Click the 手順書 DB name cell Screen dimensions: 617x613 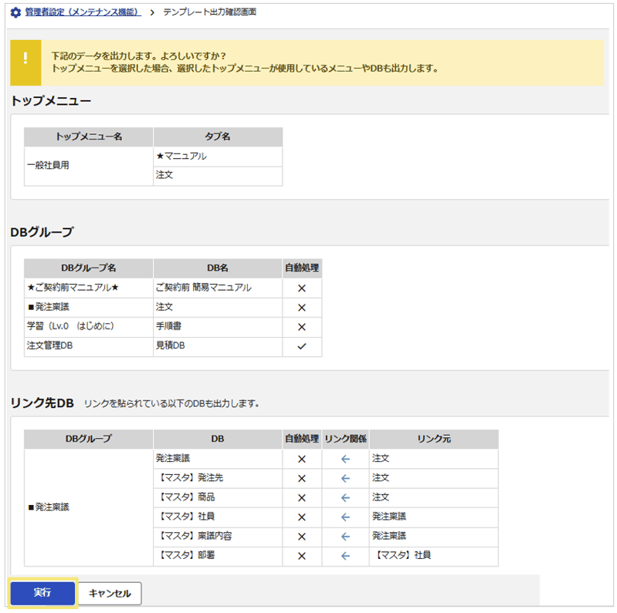pyautogui.click(x=218, y=327)
